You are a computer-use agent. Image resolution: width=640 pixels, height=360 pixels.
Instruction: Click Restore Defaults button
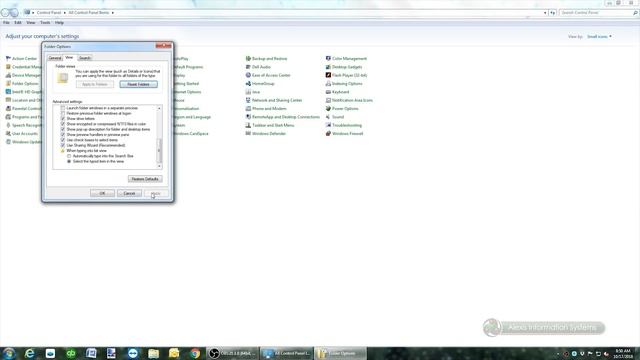(x=145, y=179)
